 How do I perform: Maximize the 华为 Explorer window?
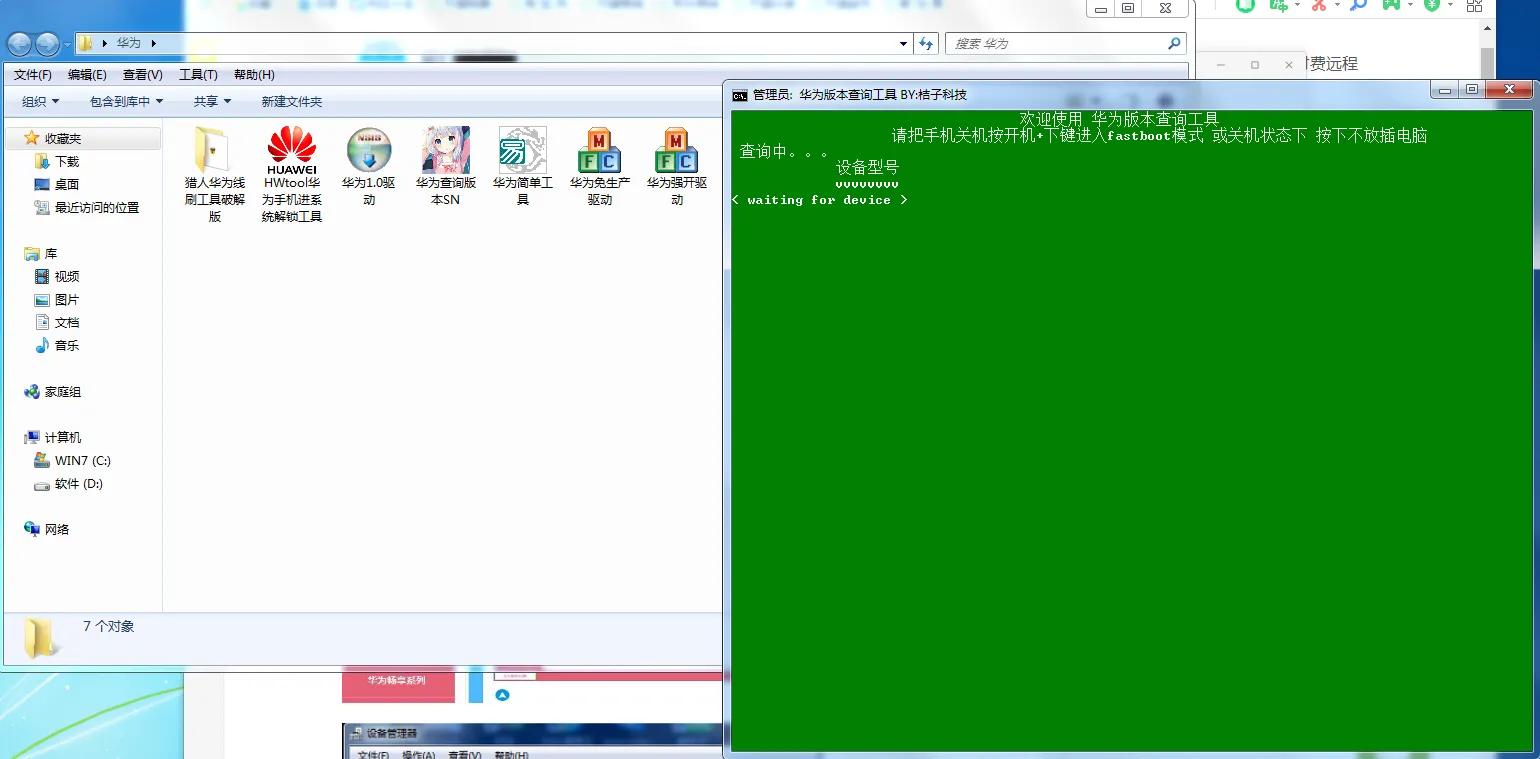click(1128, 8)
